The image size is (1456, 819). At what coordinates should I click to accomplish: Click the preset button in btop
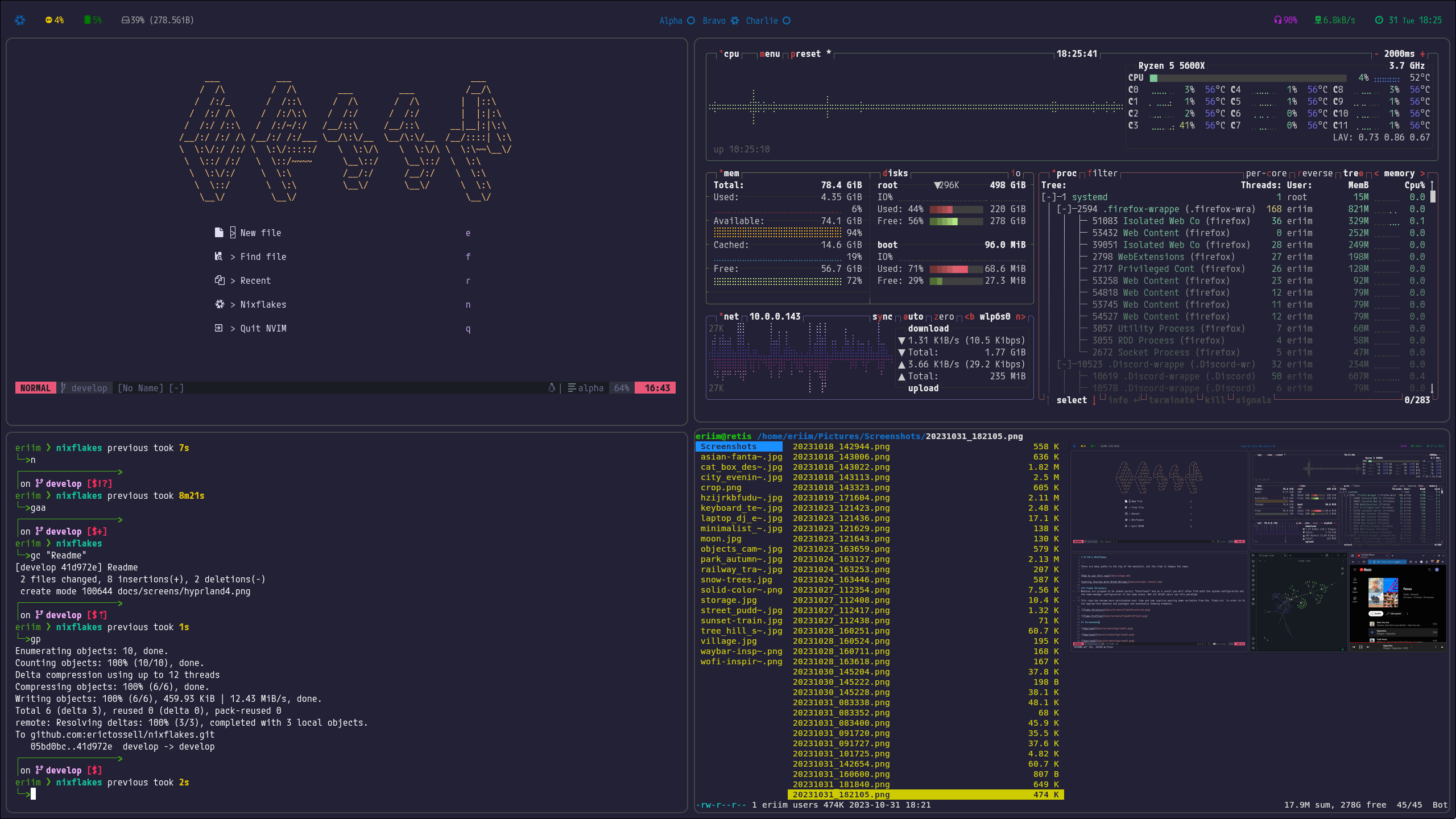click(805, 54)
